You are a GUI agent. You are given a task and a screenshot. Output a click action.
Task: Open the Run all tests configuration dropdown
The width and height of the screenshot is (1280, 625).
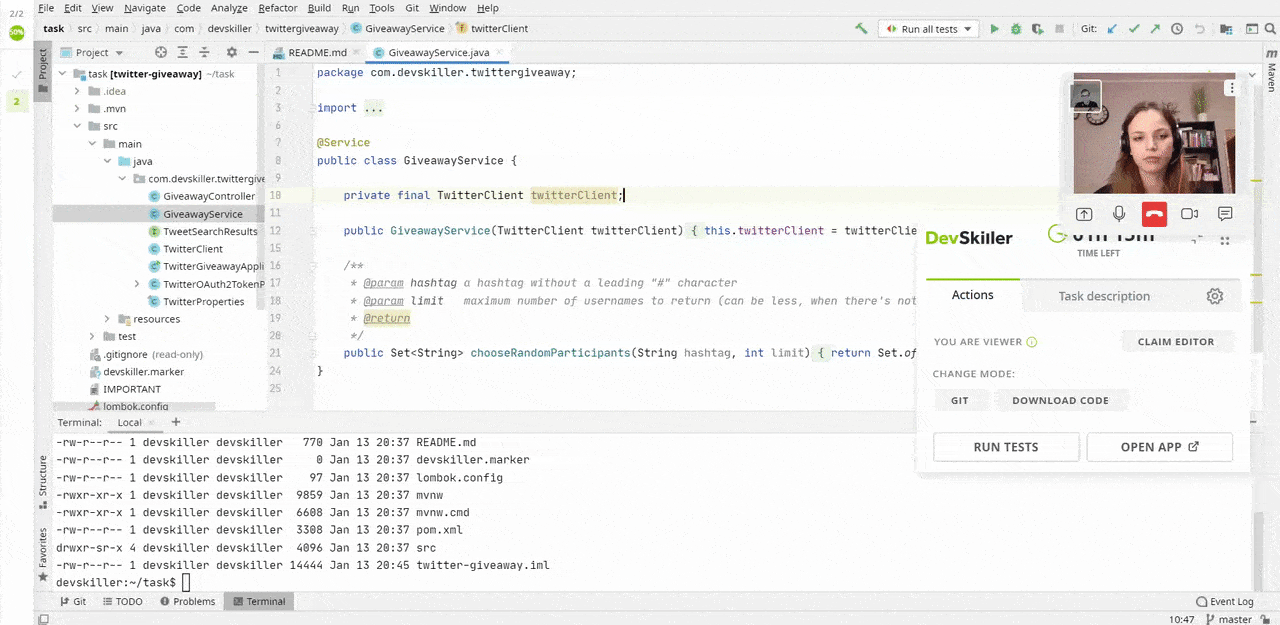coord(965,28)
